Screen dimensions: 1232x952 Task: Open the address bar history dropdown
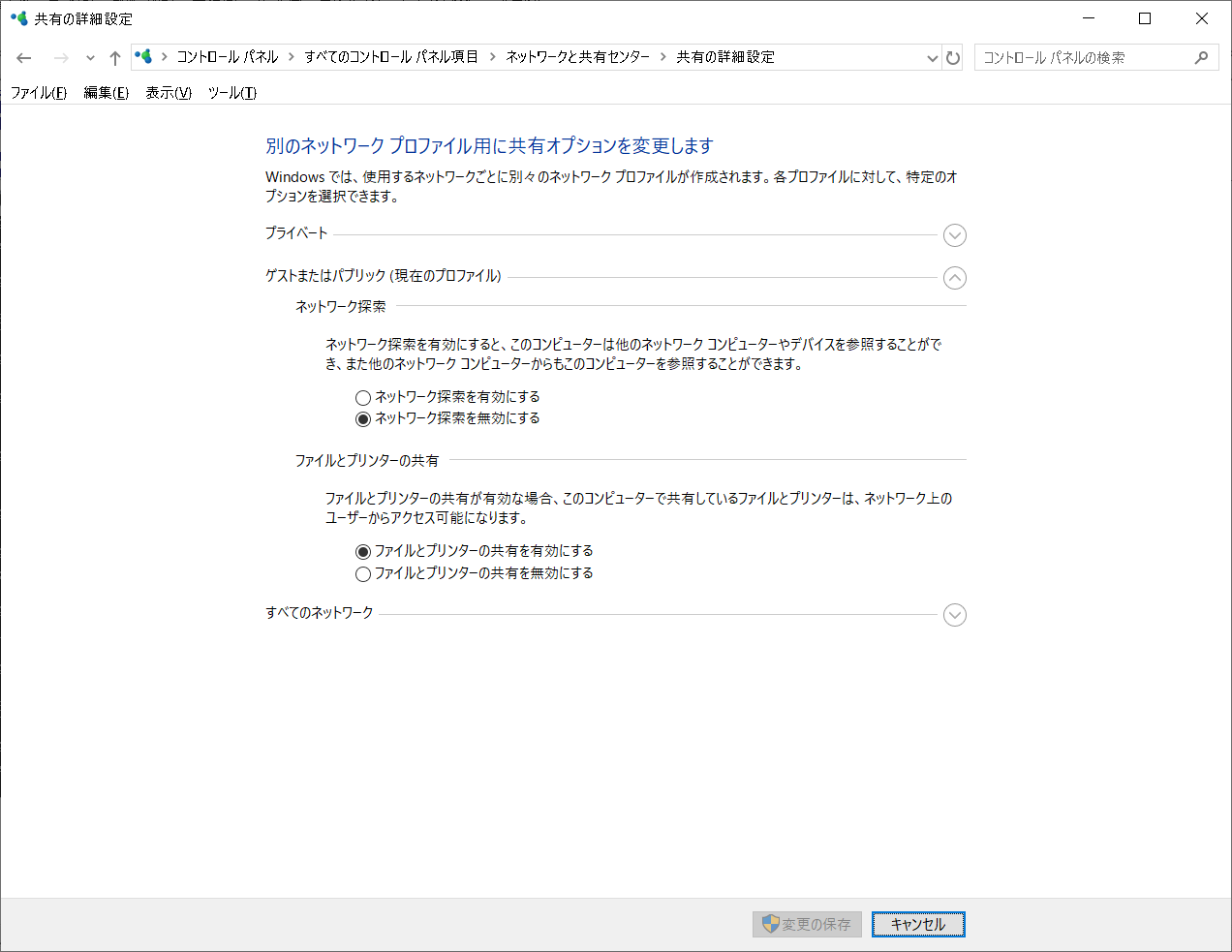pyautogui.click(x=932, y=57)
